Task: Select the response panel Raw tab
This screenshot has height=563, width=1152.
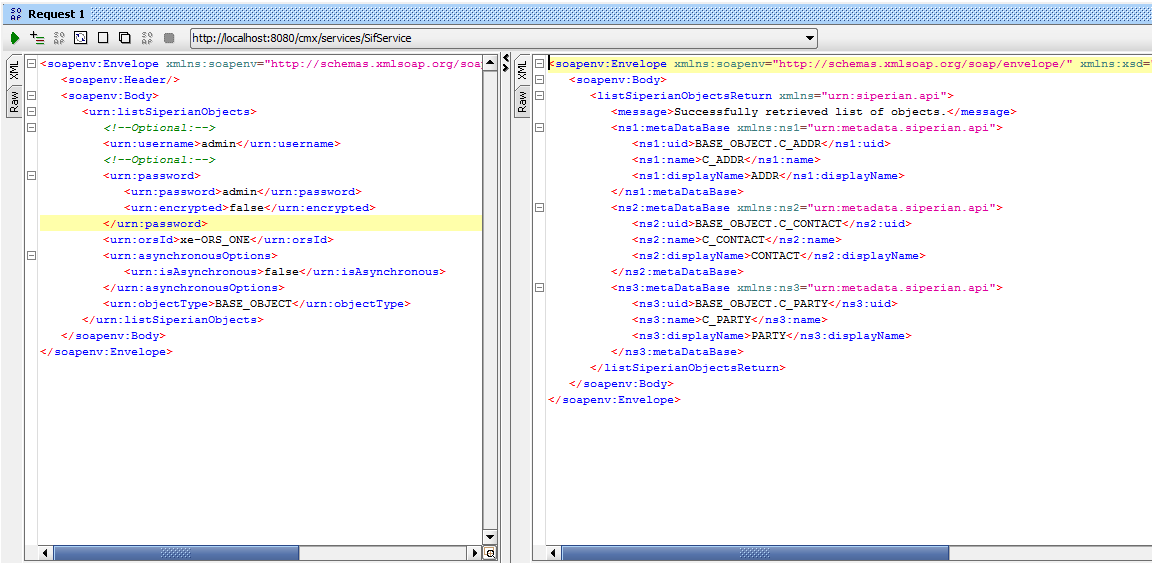Action: (522, 101)
